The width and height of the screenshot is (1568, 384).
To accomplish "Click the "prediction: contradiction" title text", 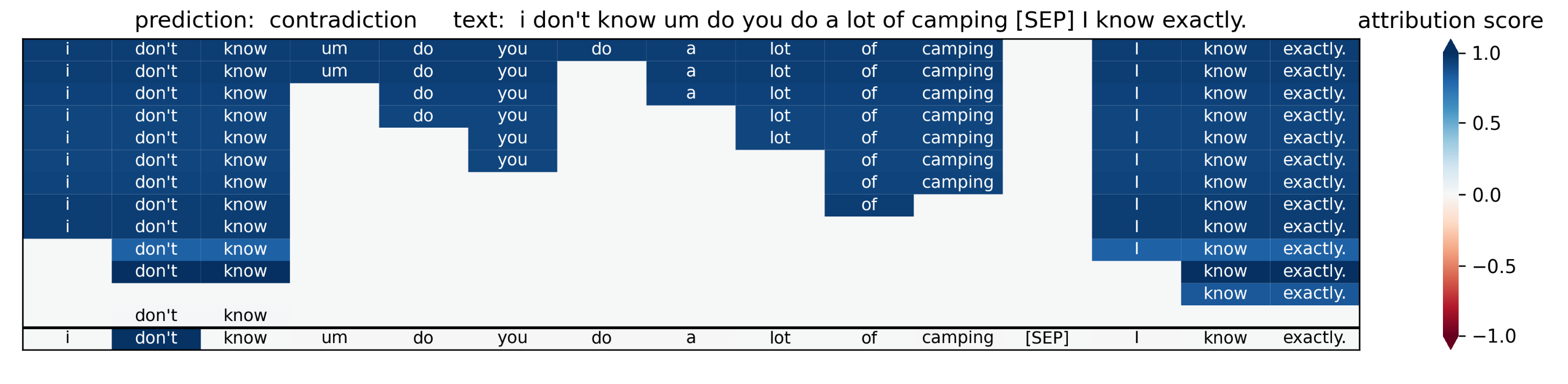I will click(x=275, y=20).
